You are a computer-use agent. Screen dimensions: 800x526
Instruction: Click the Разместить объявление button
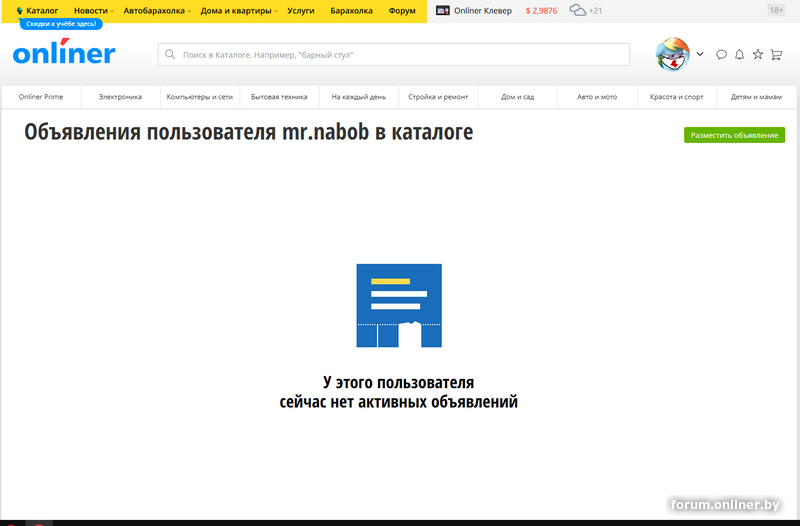tap(734, 135)
